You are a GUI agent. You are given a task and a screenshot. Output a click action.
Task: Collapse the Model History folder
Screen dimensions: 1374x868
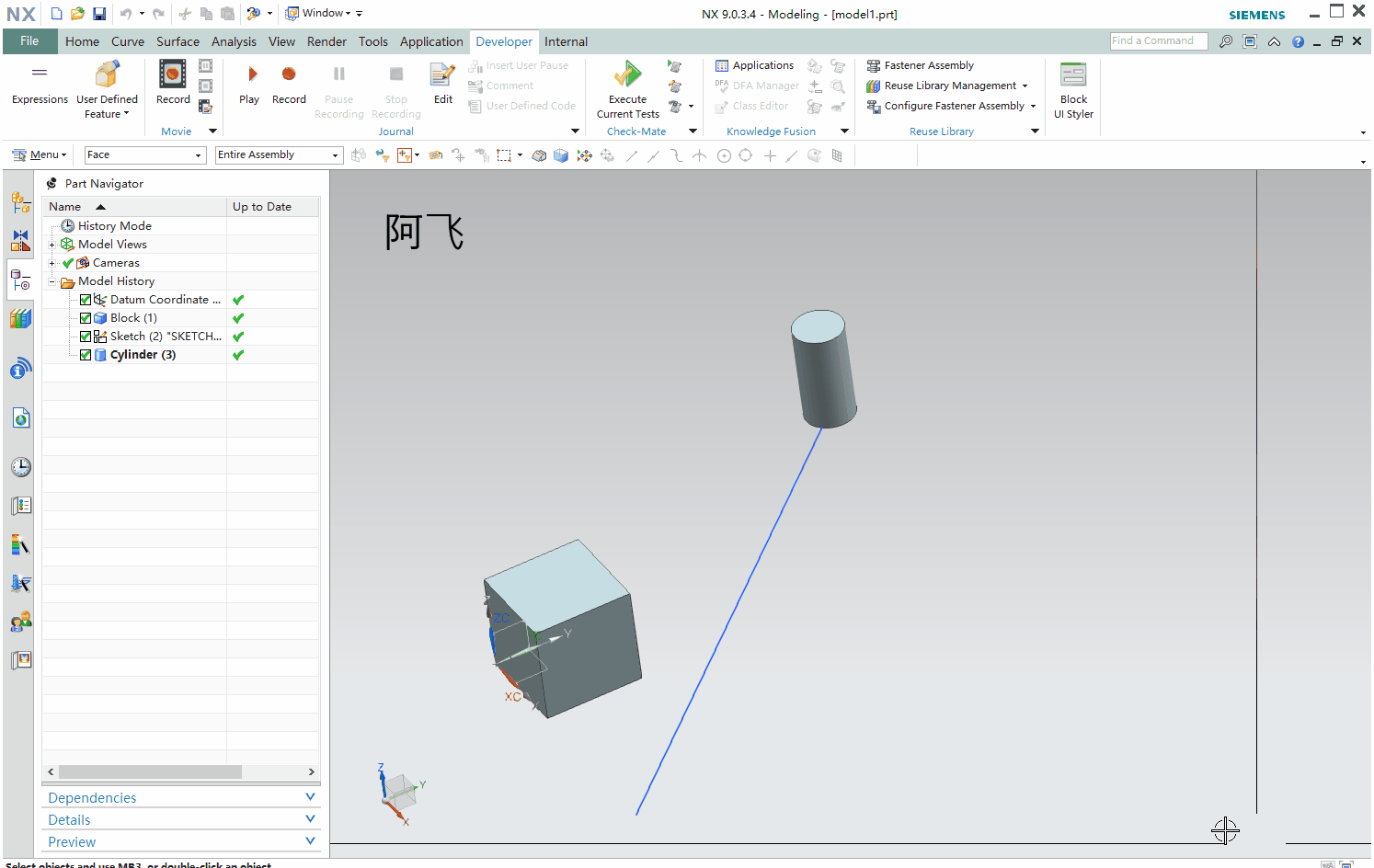point(51,280)
